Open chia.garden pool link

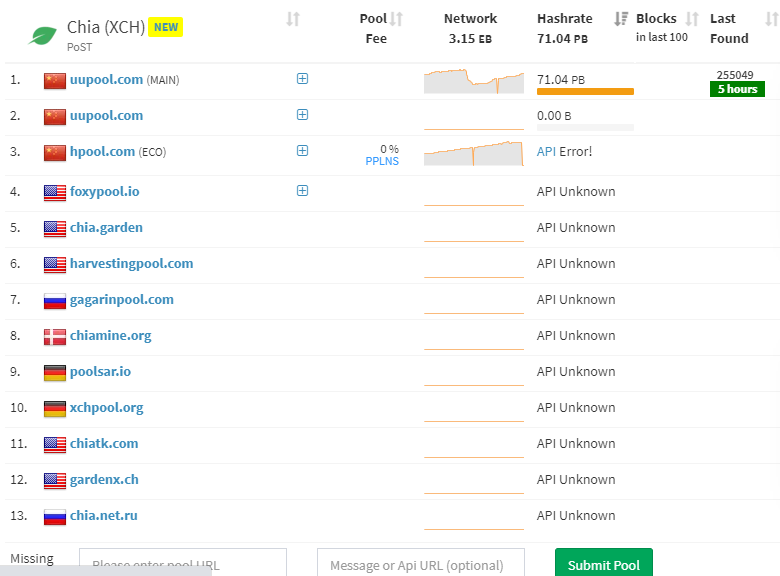pos(106,228)
